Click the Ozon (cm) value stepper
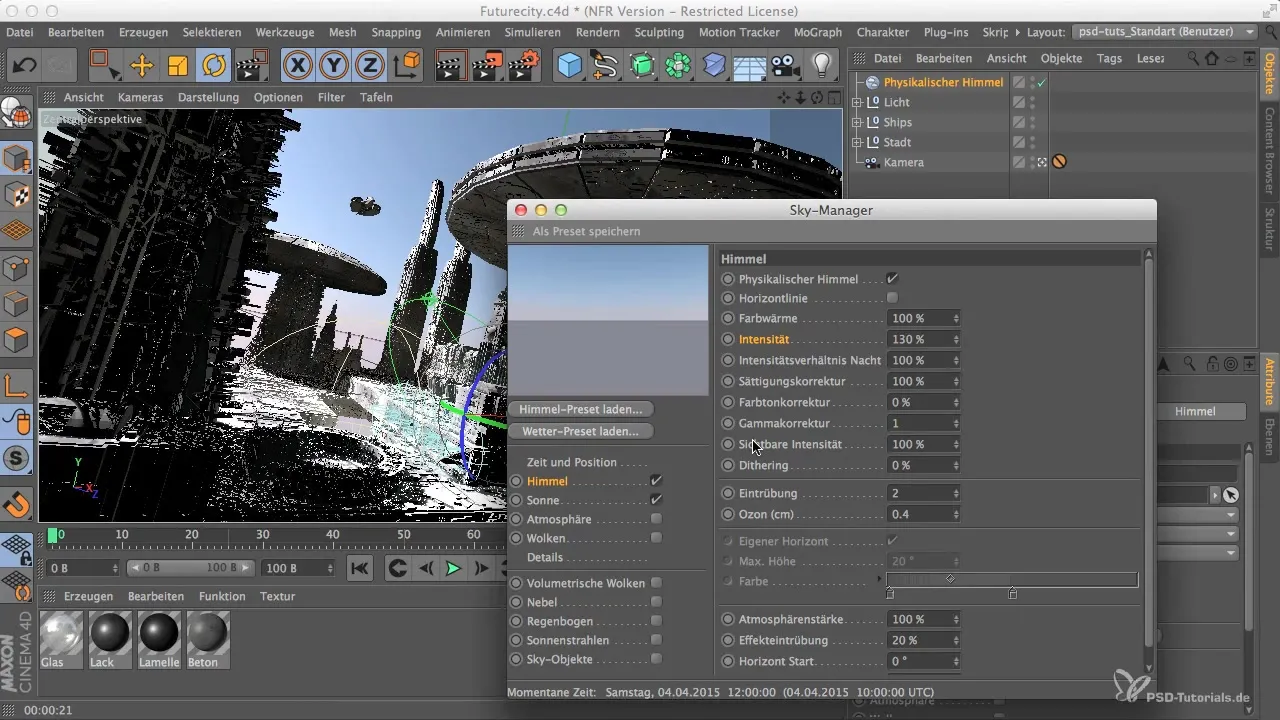The height and width of the screenshot is (720, 1280). click(956, 514)
